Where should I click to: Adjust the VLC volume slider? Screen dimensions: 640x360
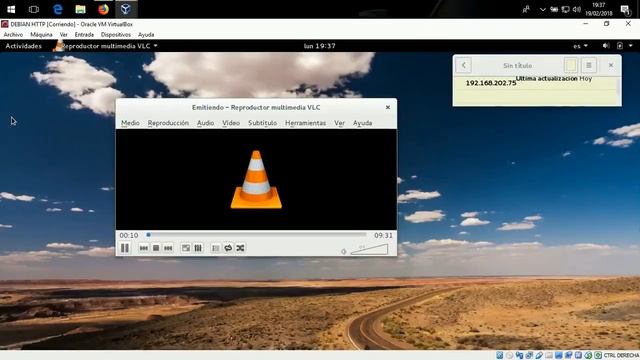pos(369,249)
